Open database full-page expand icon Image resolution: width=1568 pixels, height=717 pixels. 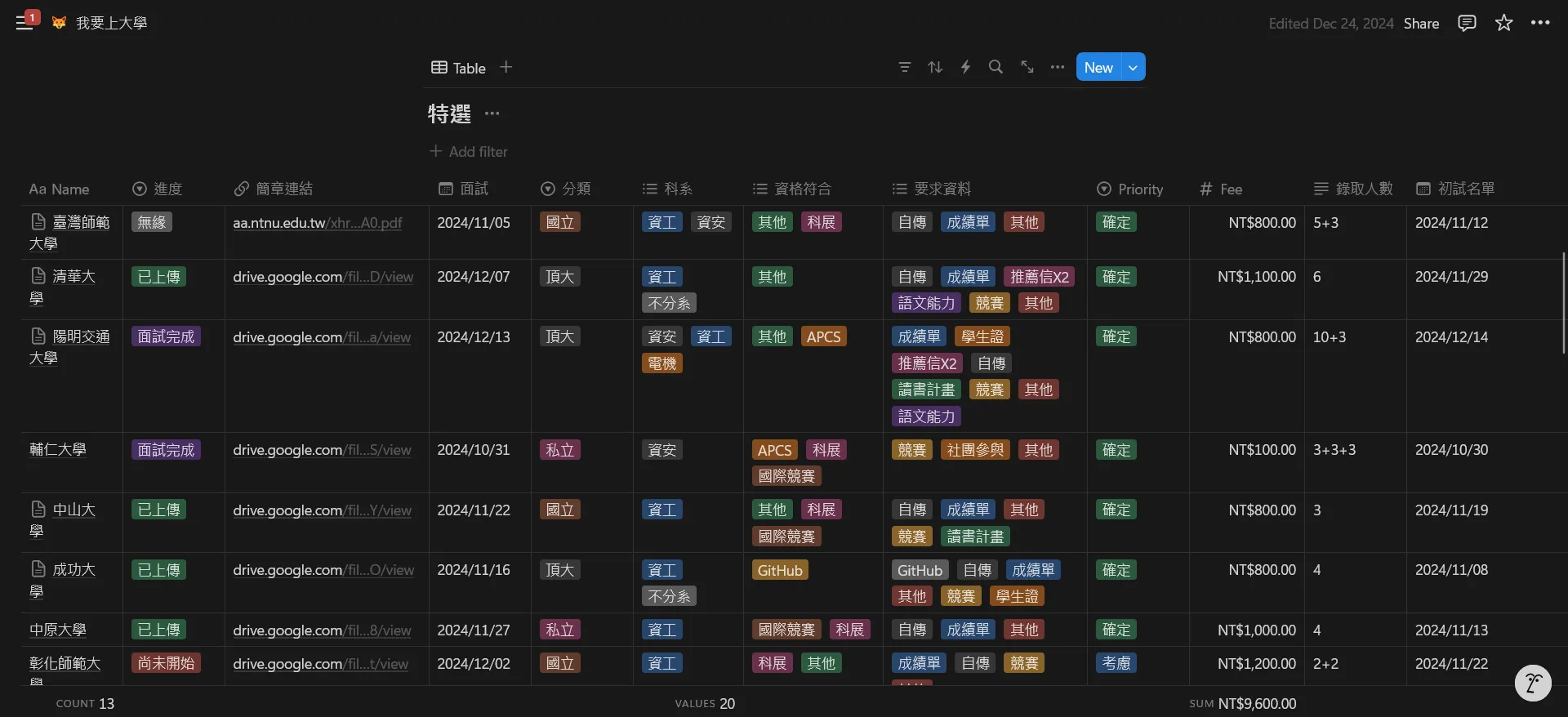tap(1027, 67)
